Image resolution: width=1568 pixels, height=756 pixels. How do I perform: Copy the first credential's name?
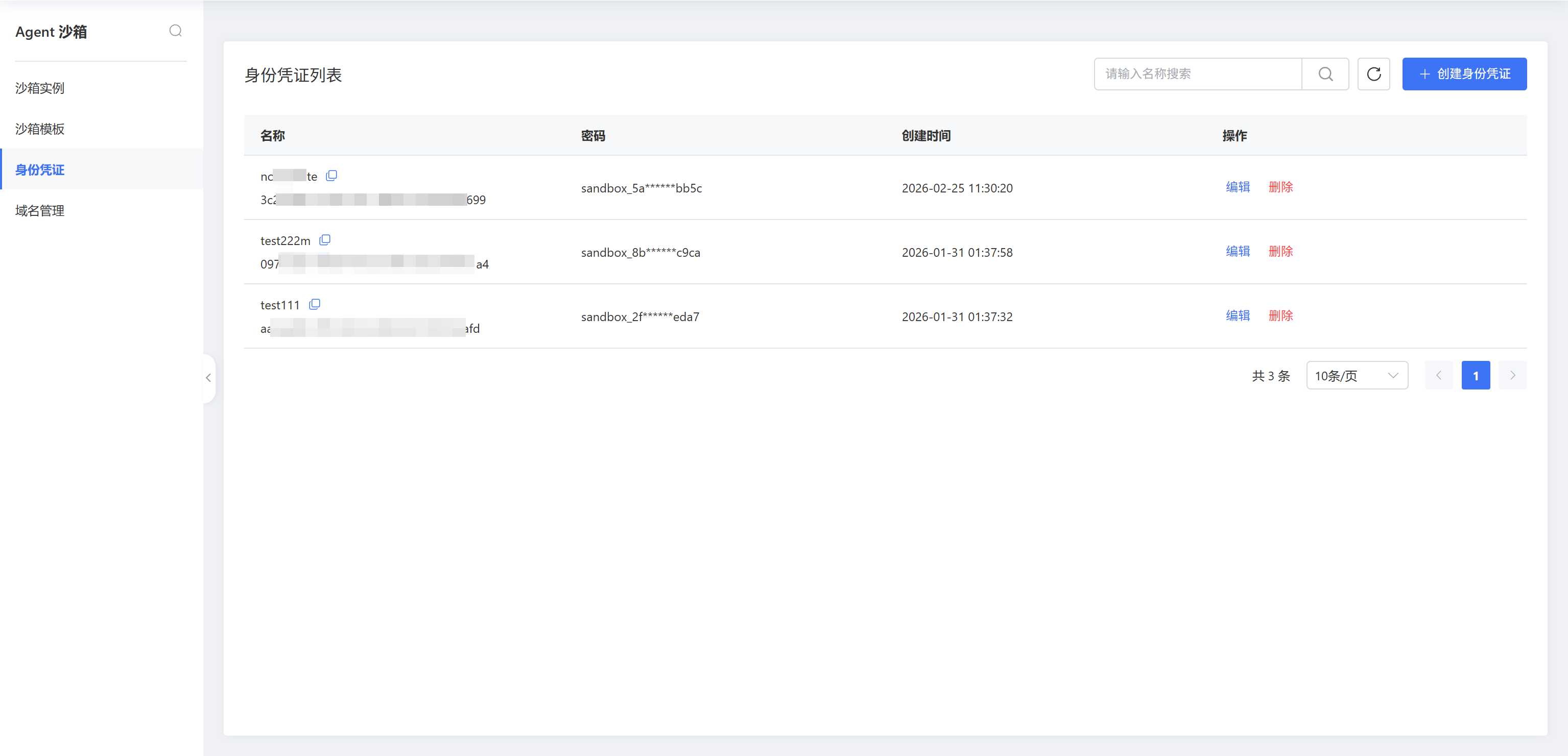pos(331,176)
